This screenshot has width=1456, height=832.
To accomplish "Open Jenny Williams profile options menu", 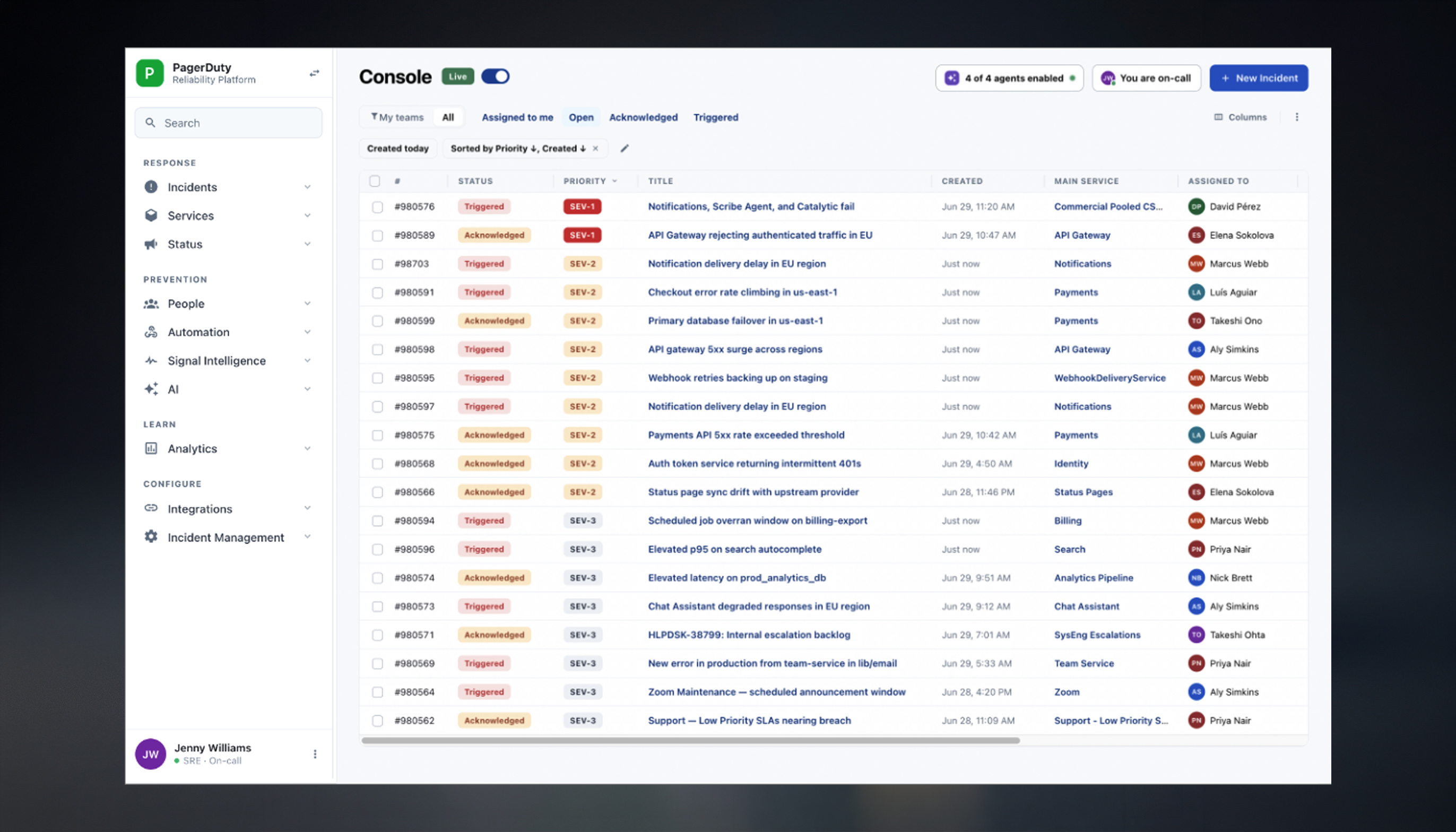I will [x=315, y=755].
